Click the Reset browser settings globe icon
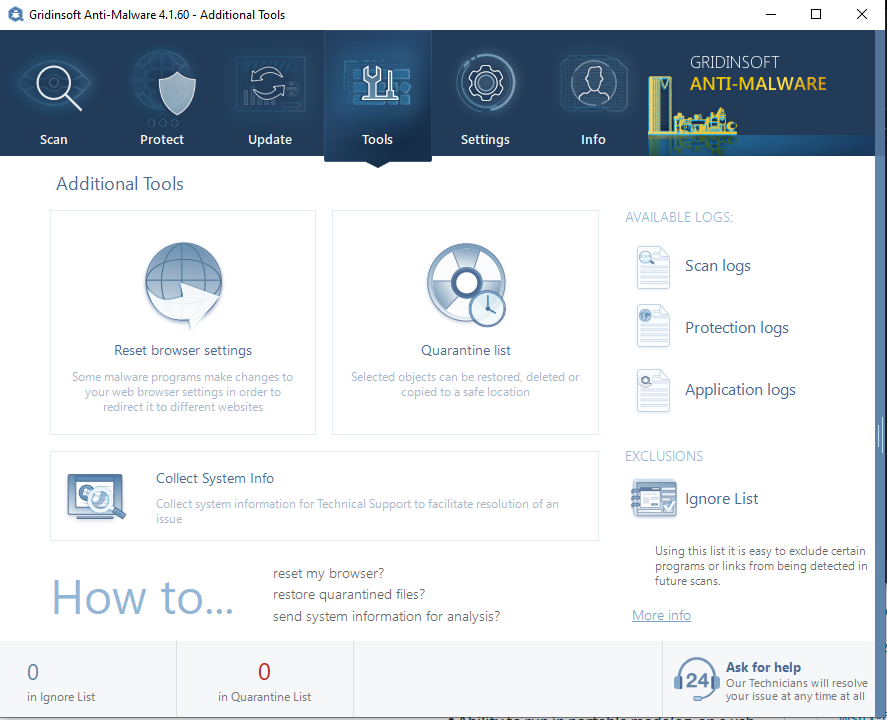Image resolution: width=887 pixels, height=720 pixels. [183, 285]
